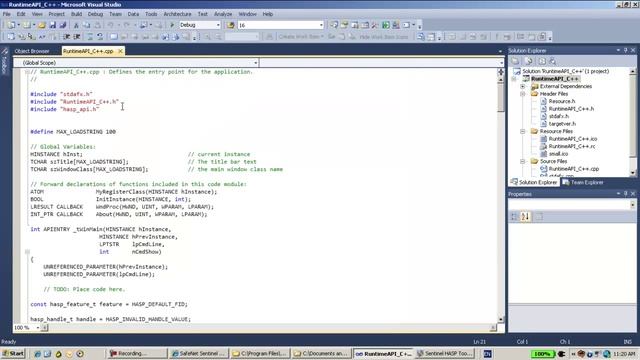
Task: Open the Edit menu
Action: [21, 14]
